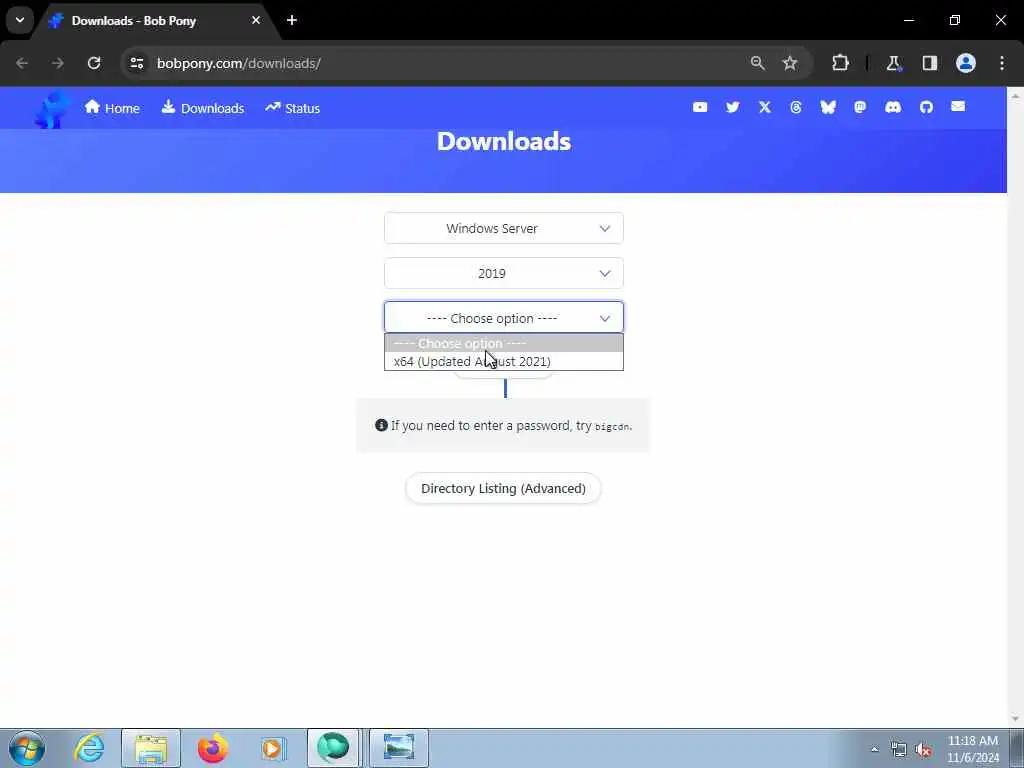
Task: Open Chrome Labs flask icon
Action: [x=893, y=63]
